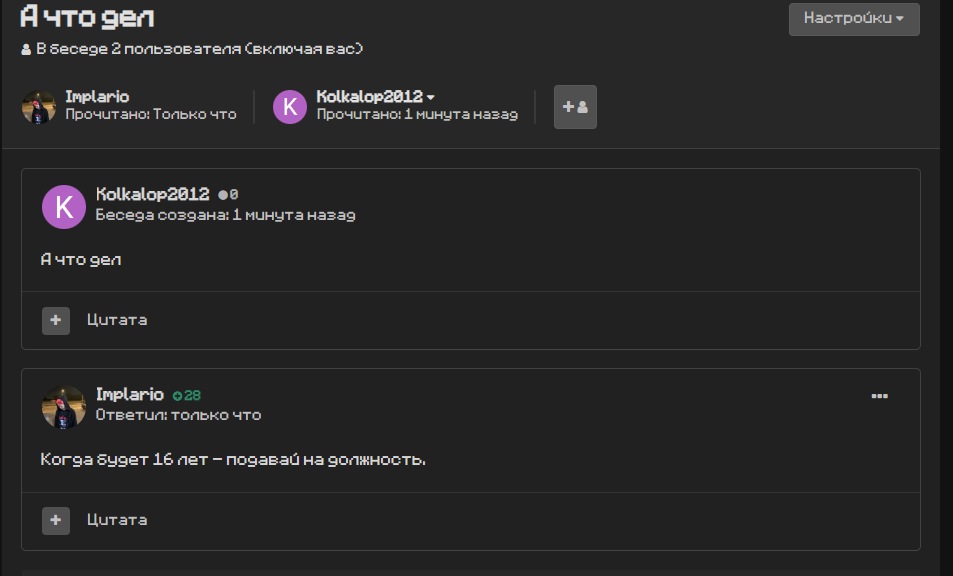Open the Implario author name in the reply
Screen dimensions: 953x576
point(129,394)
